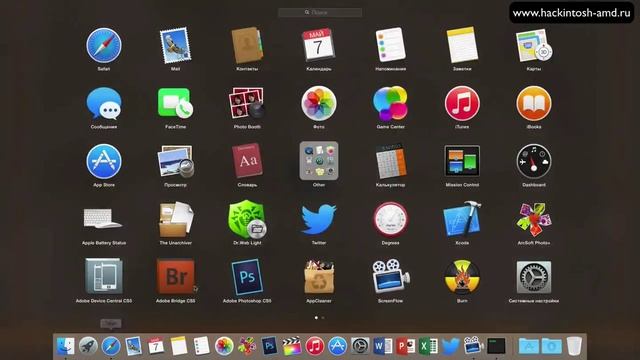The width and height of the screenshot is (640, 360).
Task: Open ArcSoft Photo+ from the Dock
Action: click(247, 347)
